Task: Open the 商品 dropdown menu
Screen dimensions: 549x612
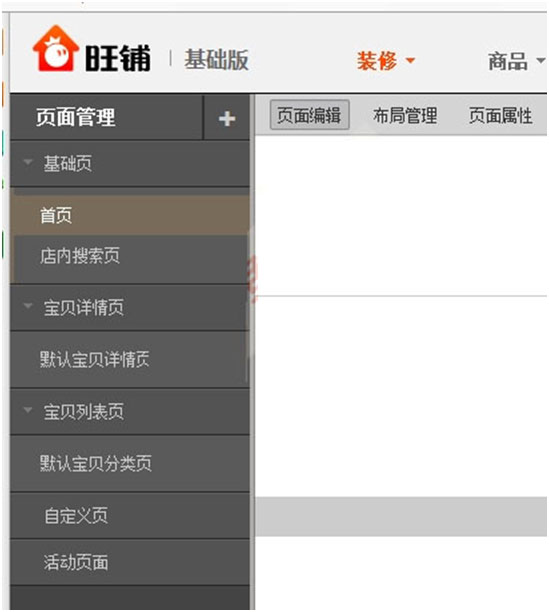Action: click(516, 61)
